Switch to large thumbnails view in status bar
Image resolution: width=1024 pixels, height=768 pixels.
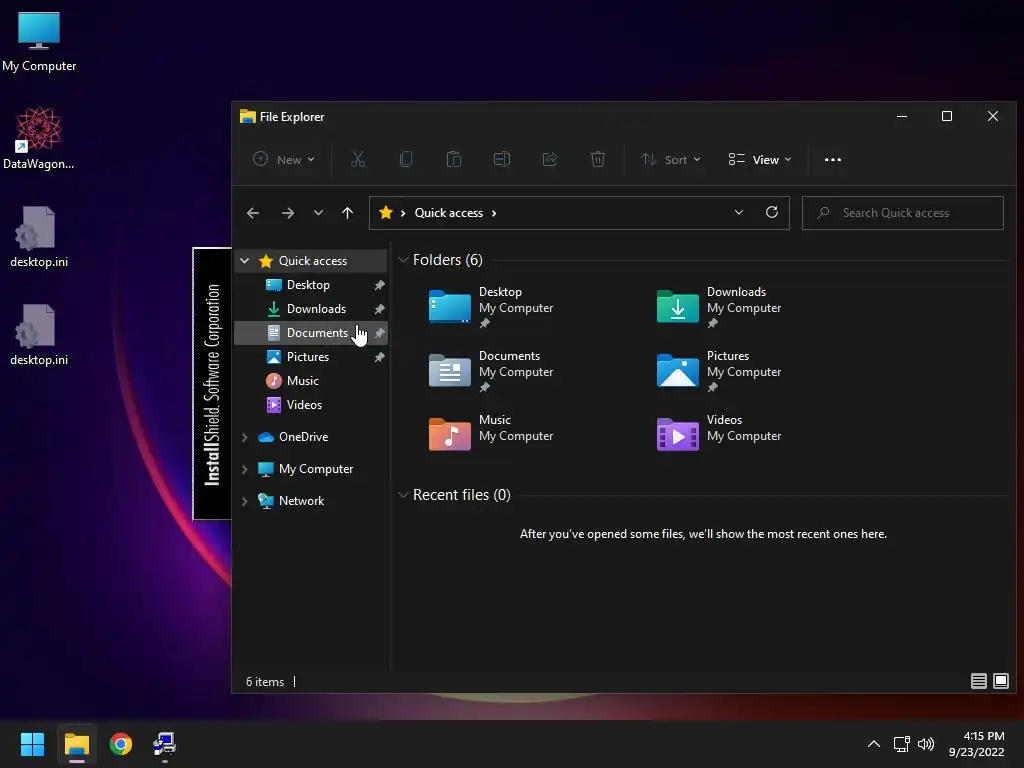pyautogui.click(x=1000, y=681)
